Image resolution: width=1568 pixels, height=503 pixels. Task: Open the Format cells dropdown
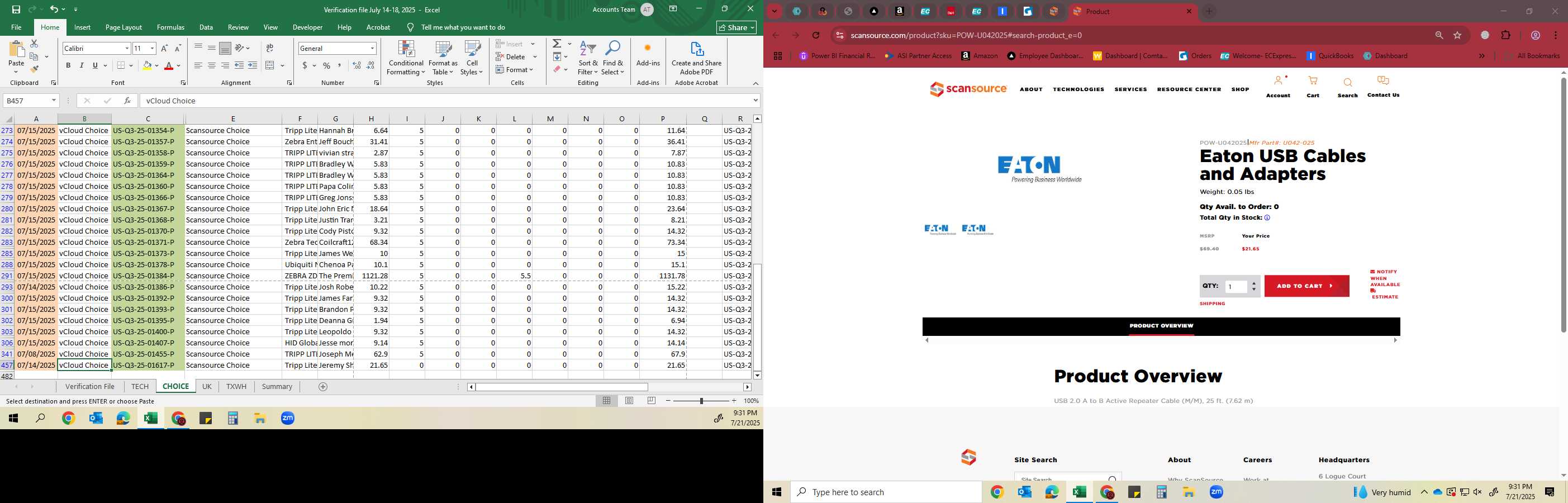coord(515,69)
